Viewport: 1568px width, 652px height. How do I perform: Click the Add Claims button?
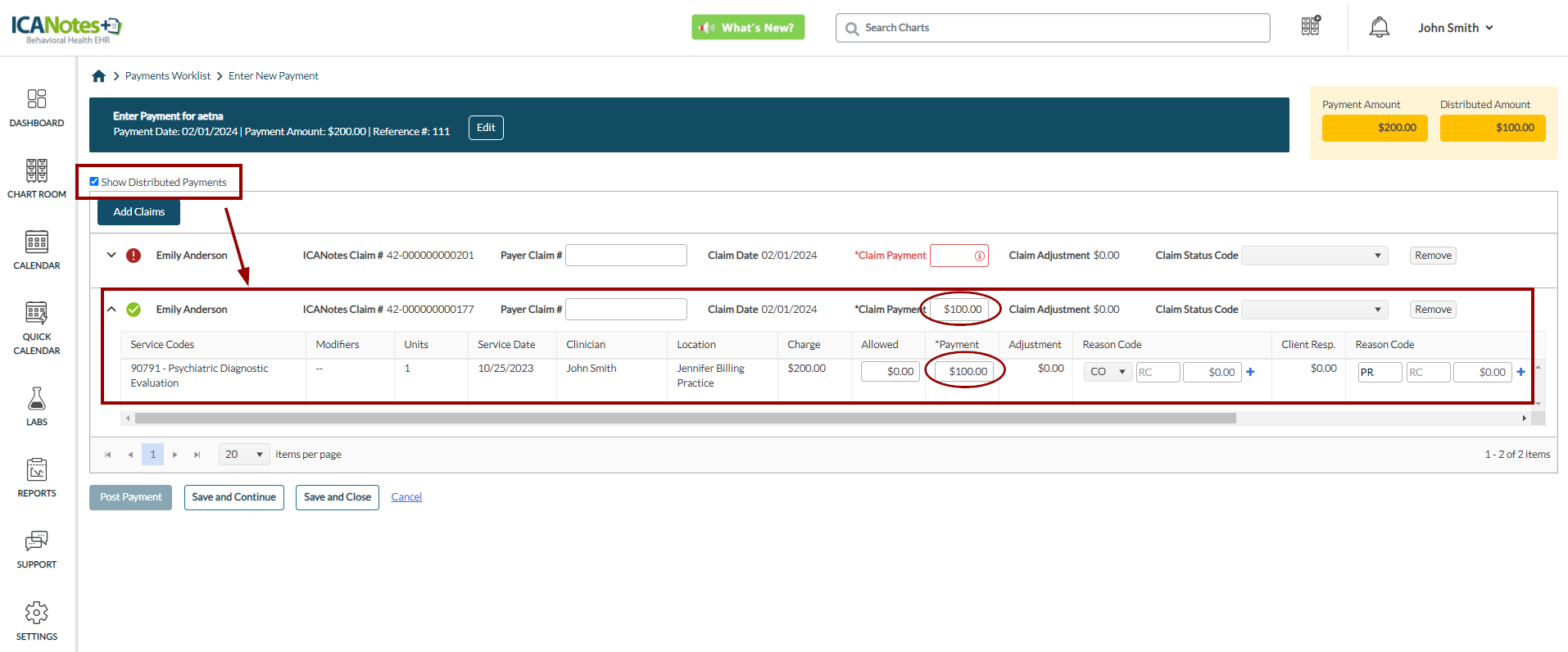[x=138, y=212]
